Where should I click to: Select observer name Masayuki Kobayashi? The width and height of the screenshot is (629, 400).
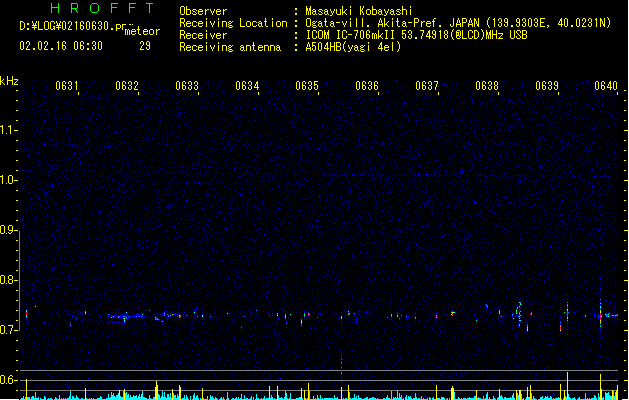point(359,11)
